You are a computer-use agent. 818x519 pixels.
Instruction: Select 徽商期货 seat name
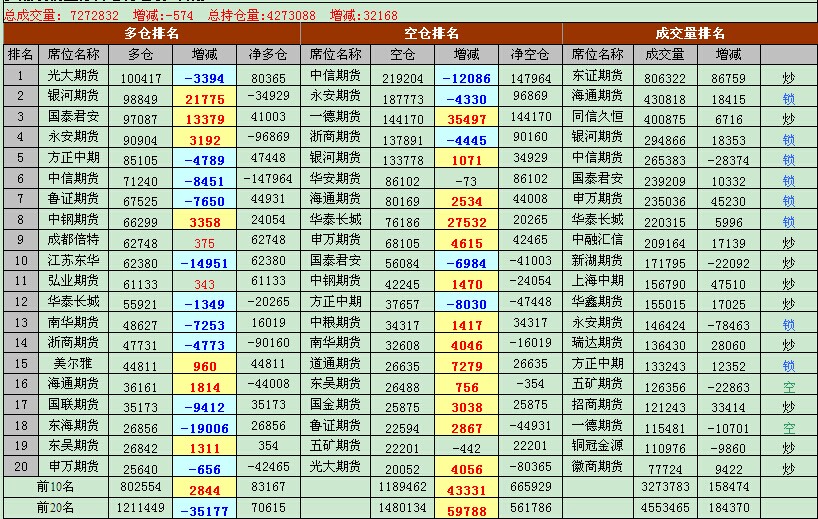597,466
